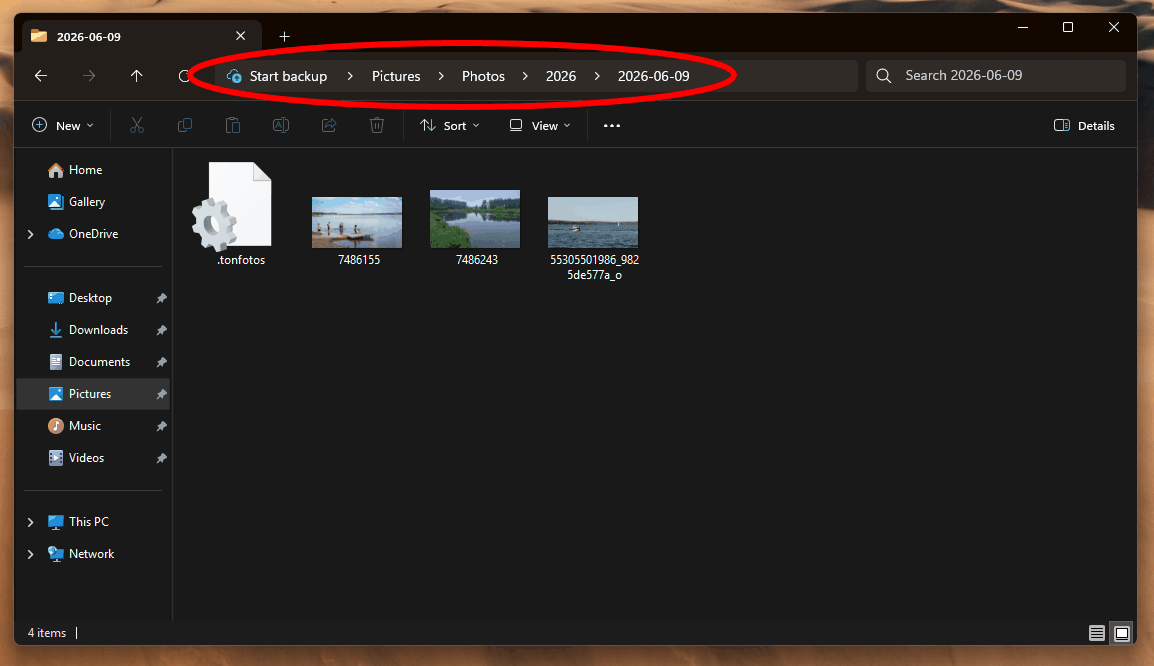Select the 2026-06-09 window tab
The height and width of the screenshot is (666, 1154).
click(x=143, y=37)
